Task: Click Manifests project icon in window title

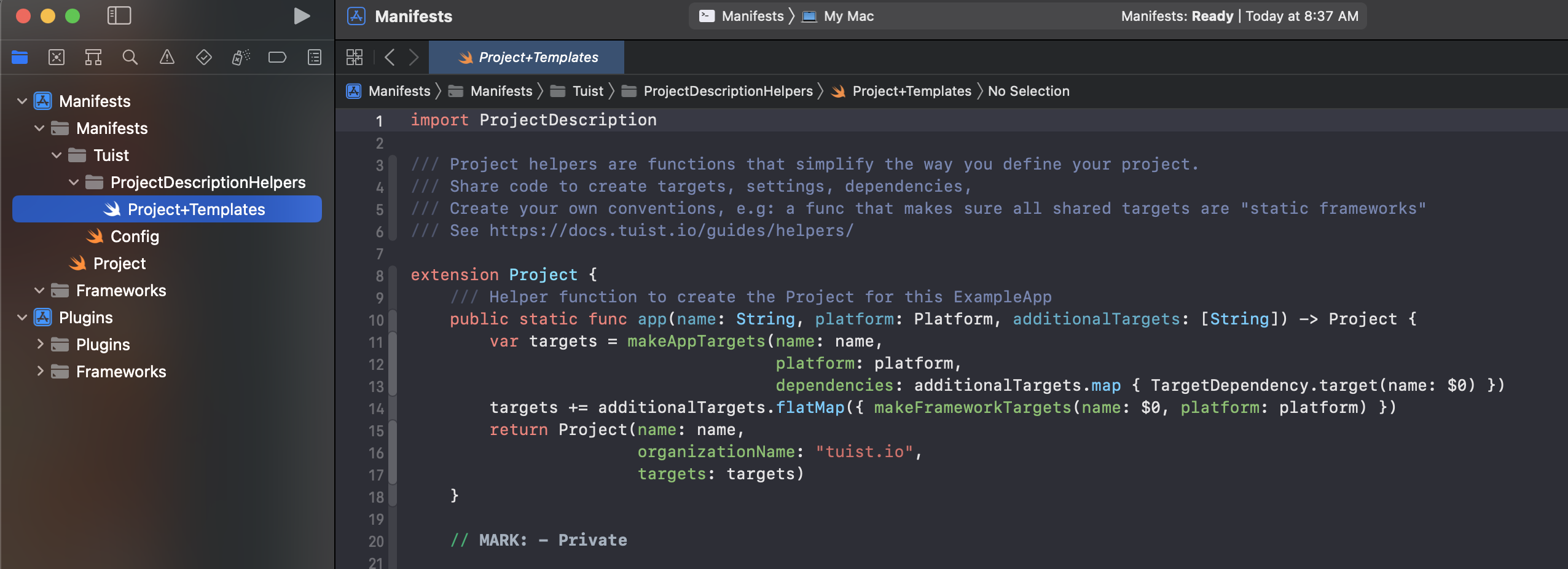Action: (x=356, y=16)
